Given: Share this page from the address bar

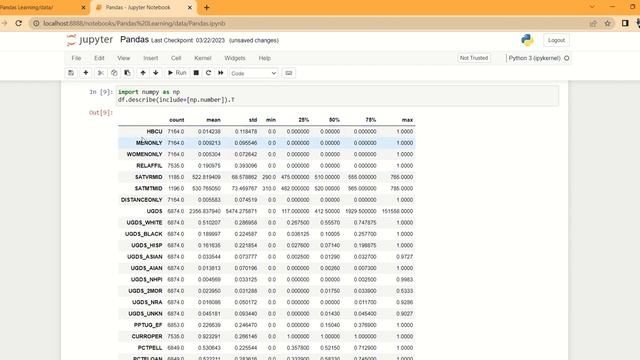Looking at the screenshot, I should [x=593, y=23].
